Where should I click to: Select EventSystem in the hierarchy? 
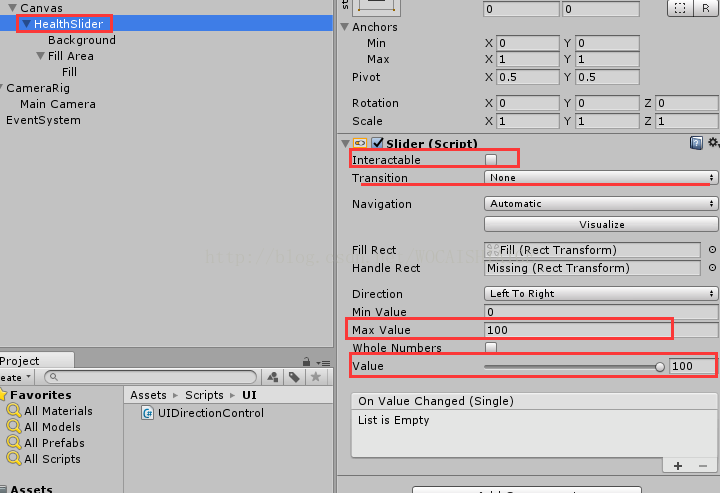[x=43, y=120]
